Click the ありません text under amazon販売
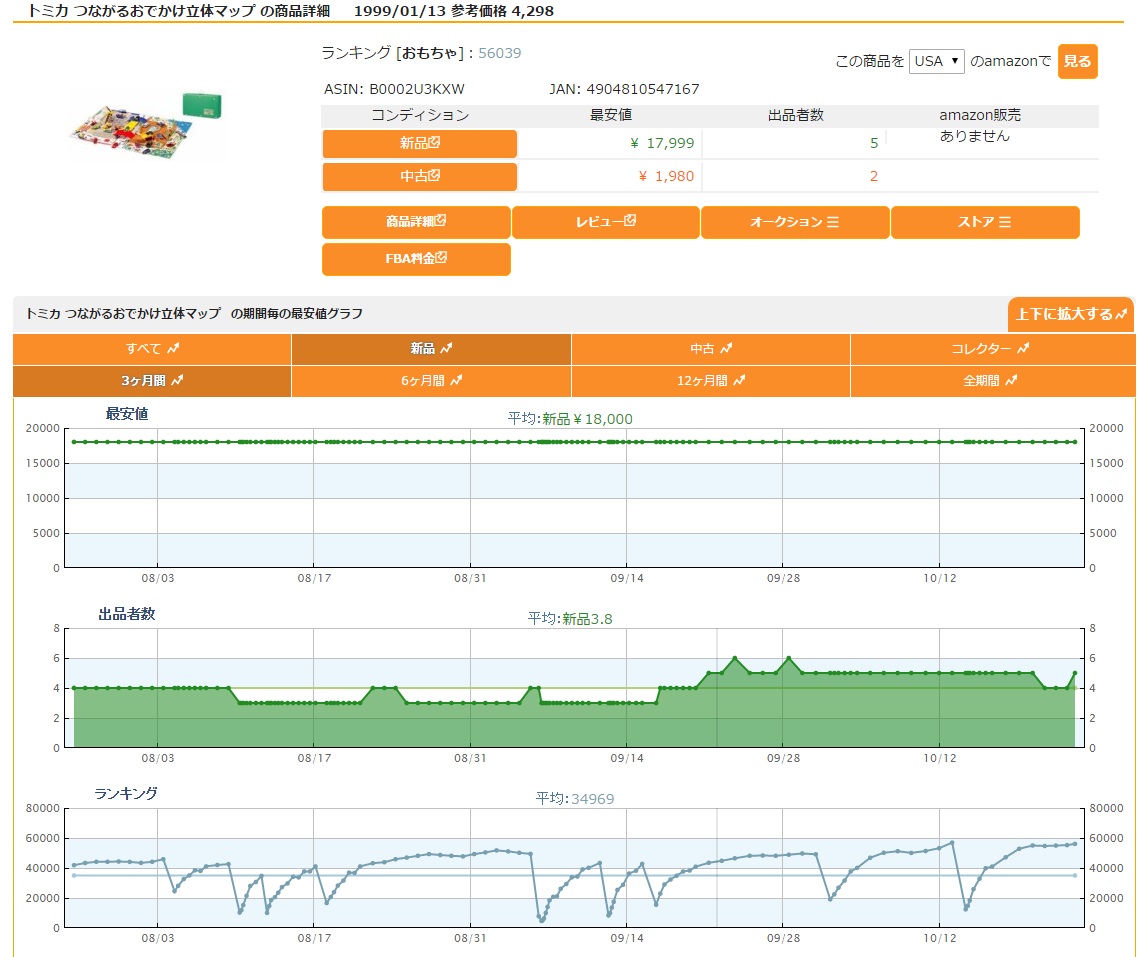 pyautogui.click(x=974, y=136)
